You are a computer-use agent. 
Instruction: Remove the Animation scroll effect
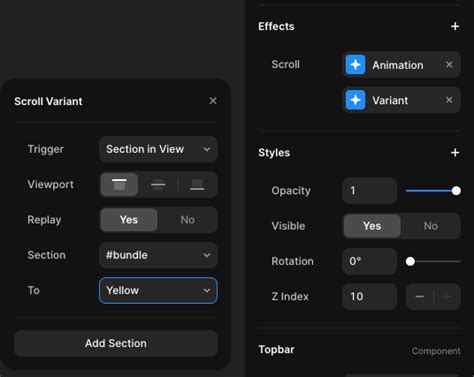click(449, 64)
